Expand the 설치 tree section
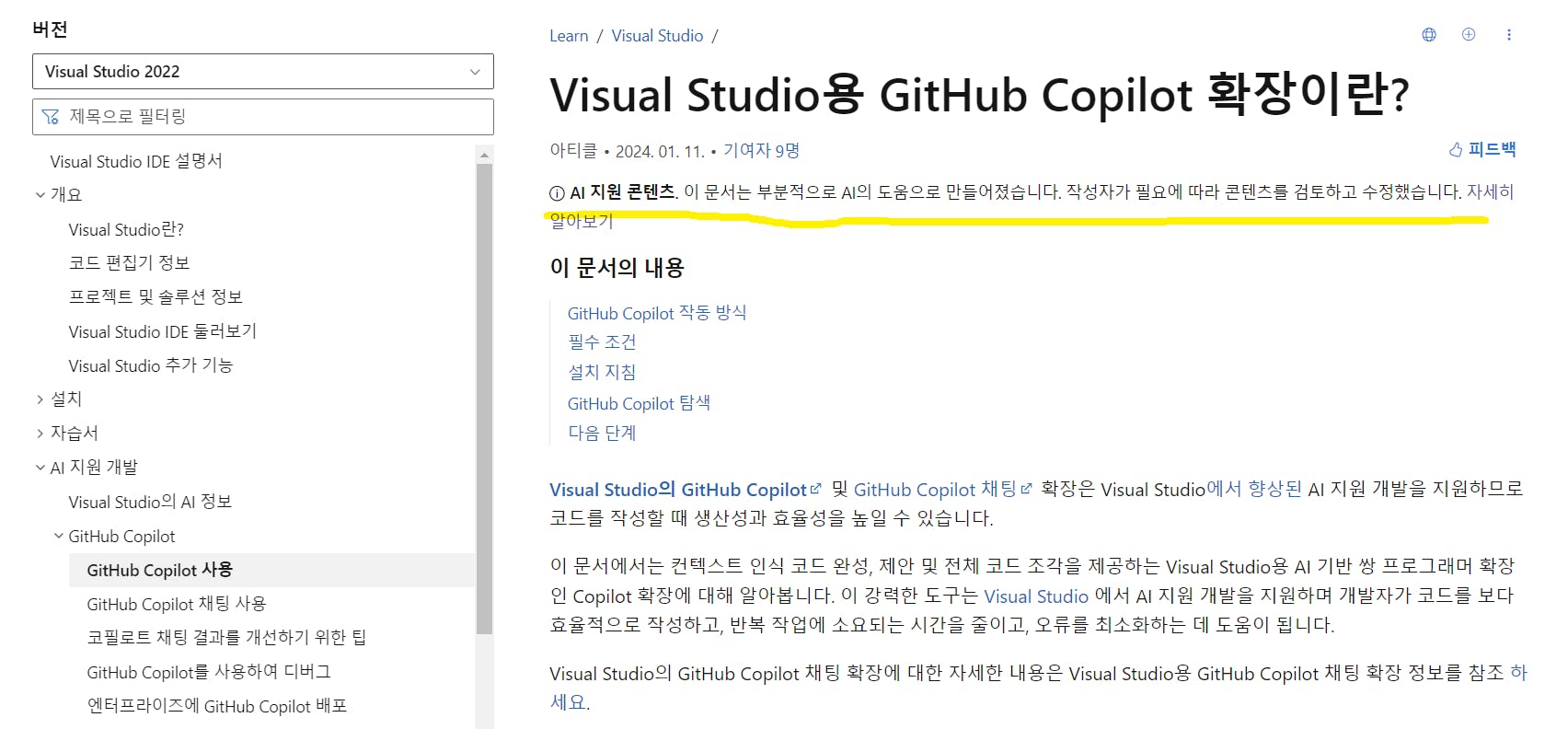This screenshot has width=1568, height=729. point(40,399)
